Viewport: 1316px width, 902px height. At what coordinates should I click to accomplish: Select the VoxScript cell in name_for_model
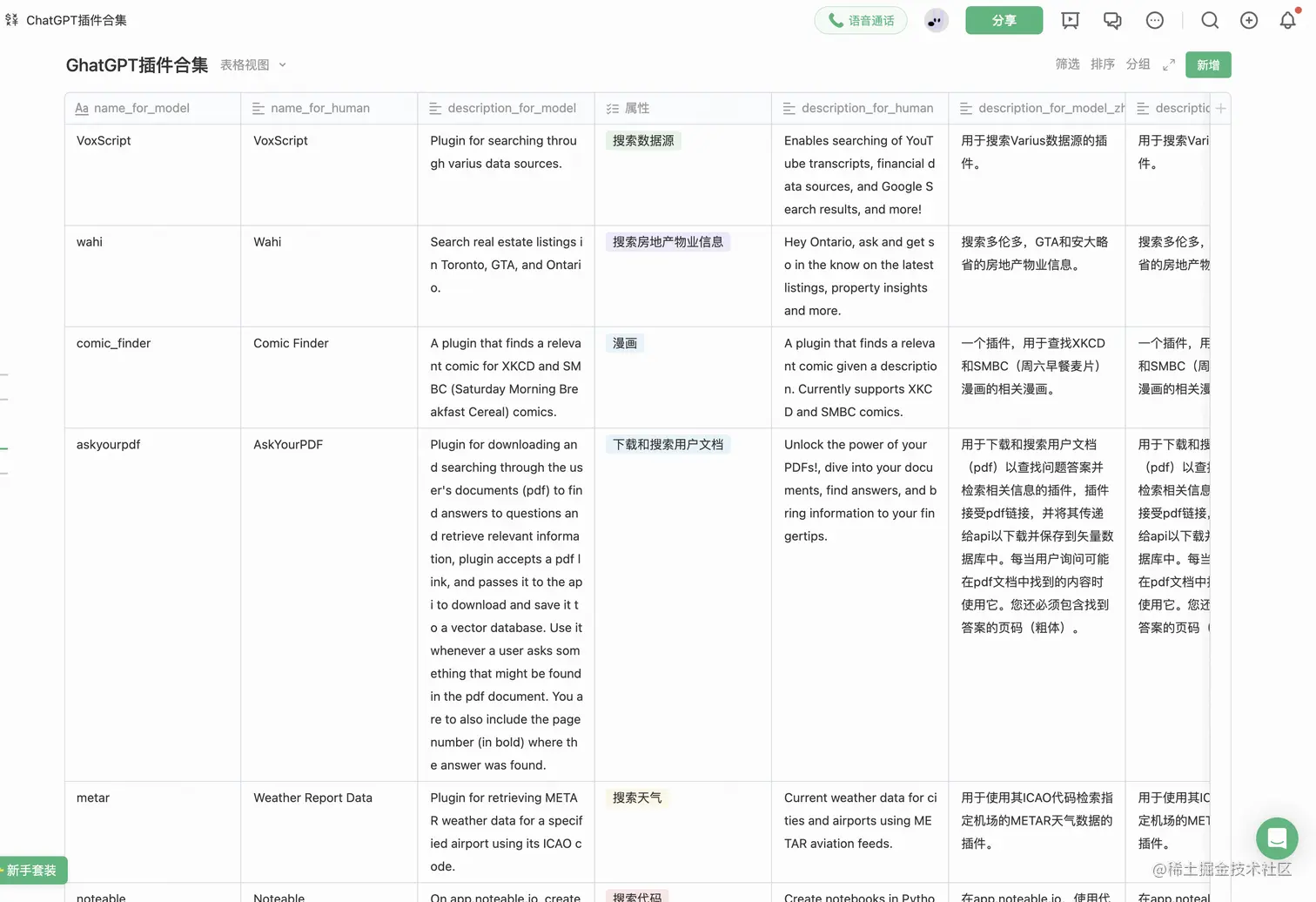152,175
